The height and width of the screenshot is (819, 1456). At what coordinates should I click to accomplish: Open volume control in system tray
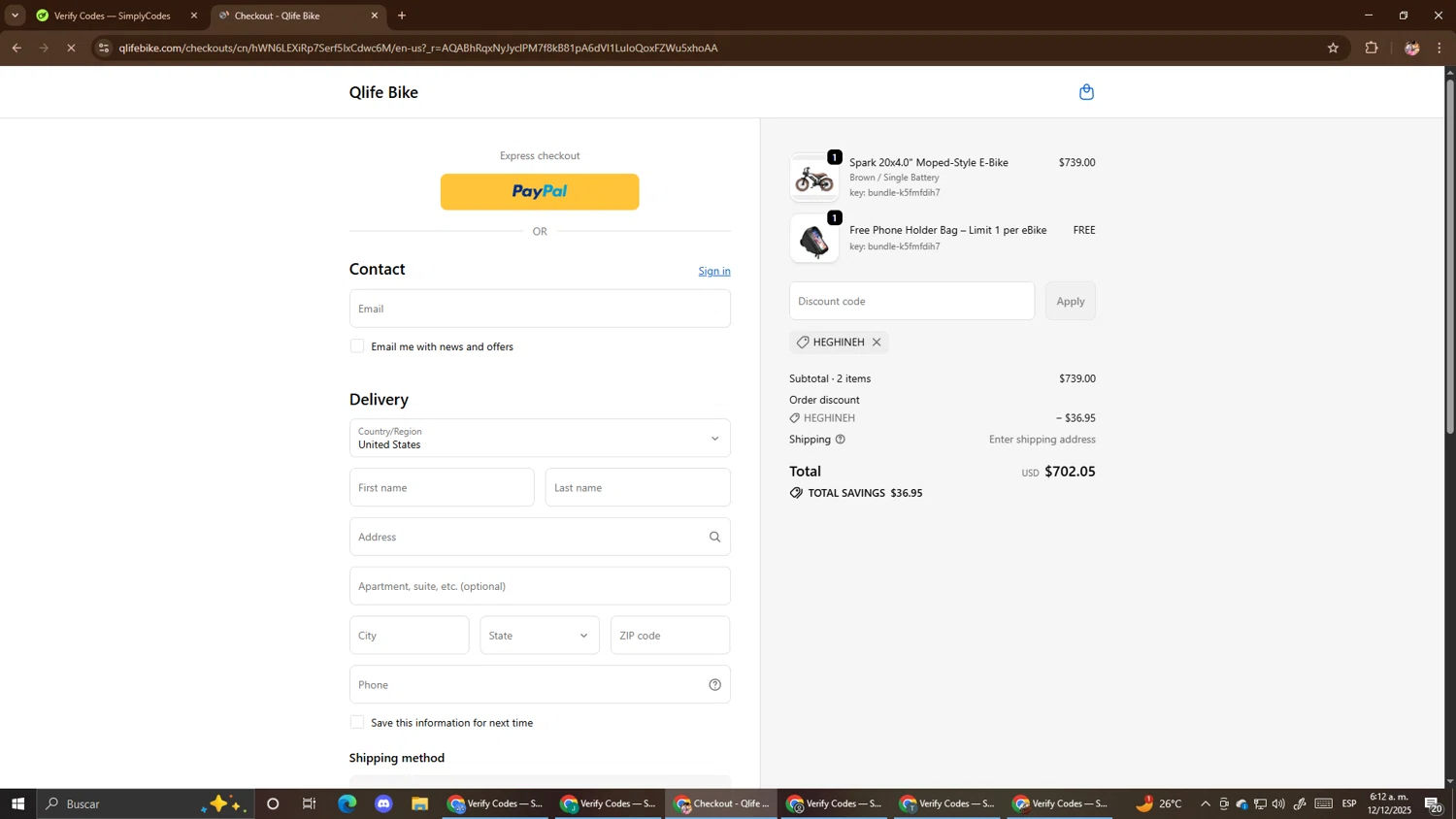1278,804
